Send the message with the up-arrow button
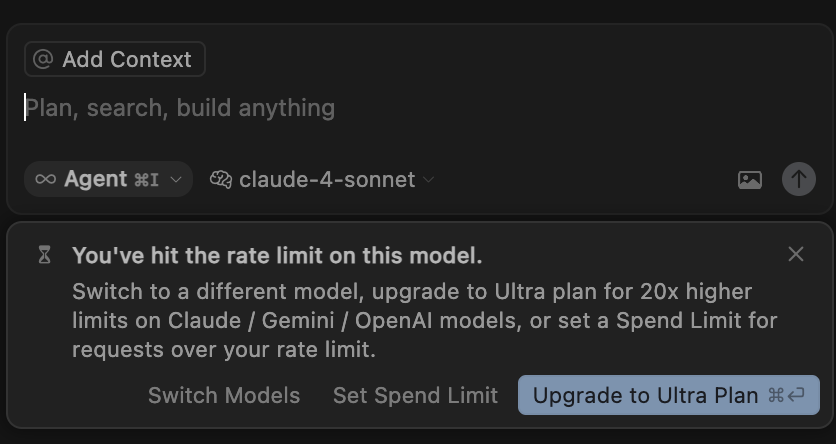Viewport: 836px width, 444px height. 798,179
